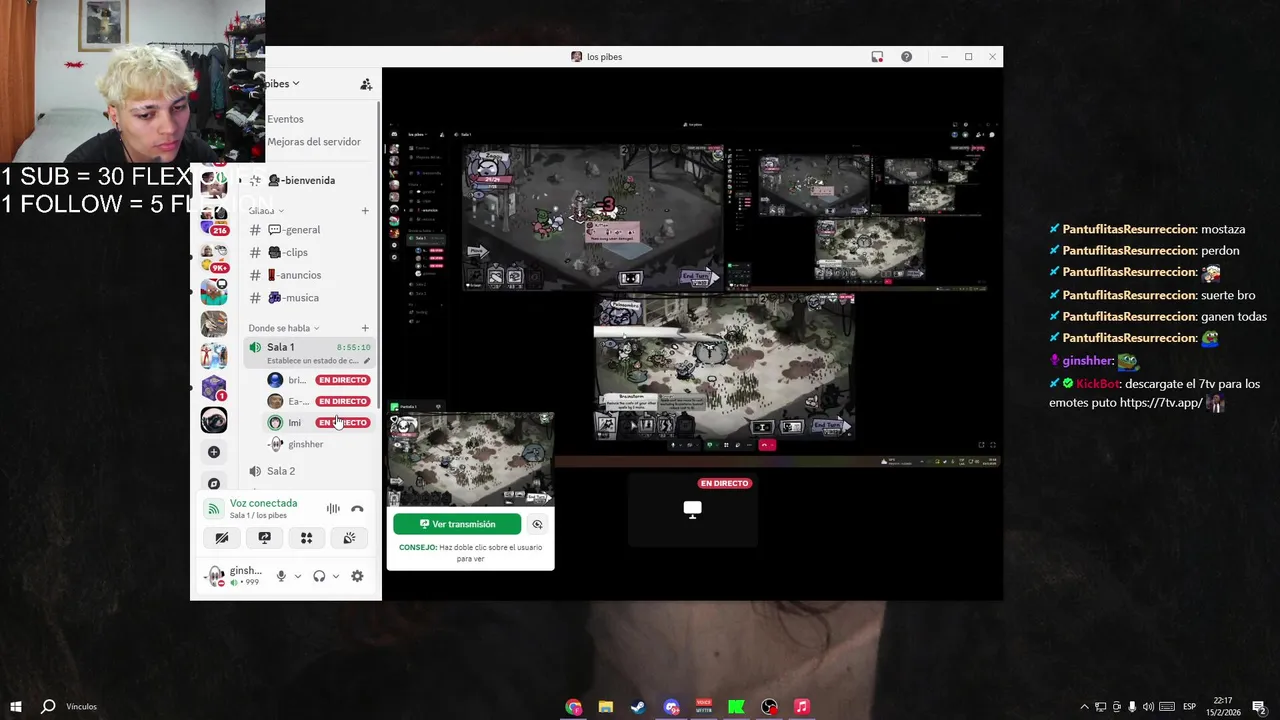Open discover servers compass icon

(x=214, y=484)
